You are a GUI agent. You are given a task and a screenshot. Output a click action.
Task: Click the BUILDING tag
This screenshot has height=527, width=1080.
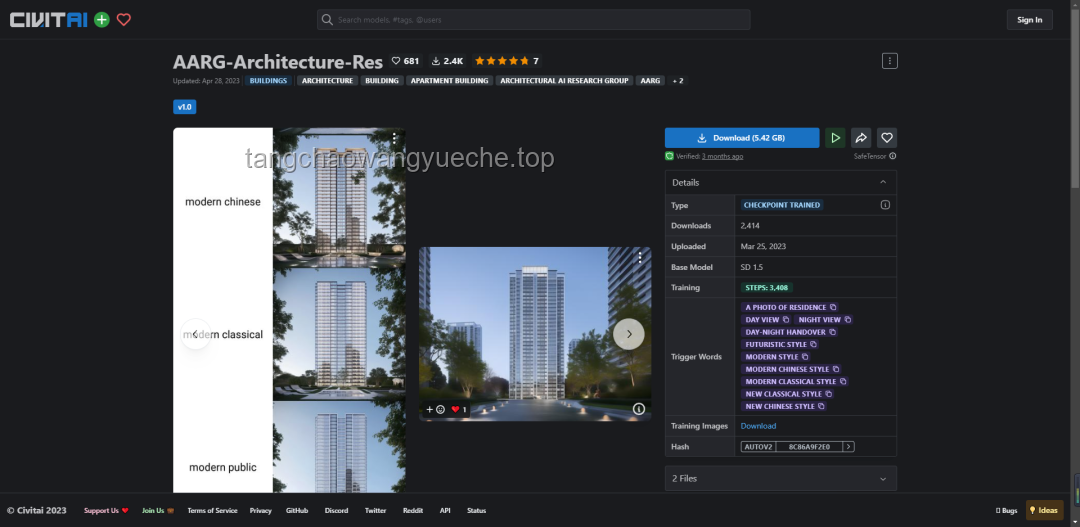click(x=382, y=81)
